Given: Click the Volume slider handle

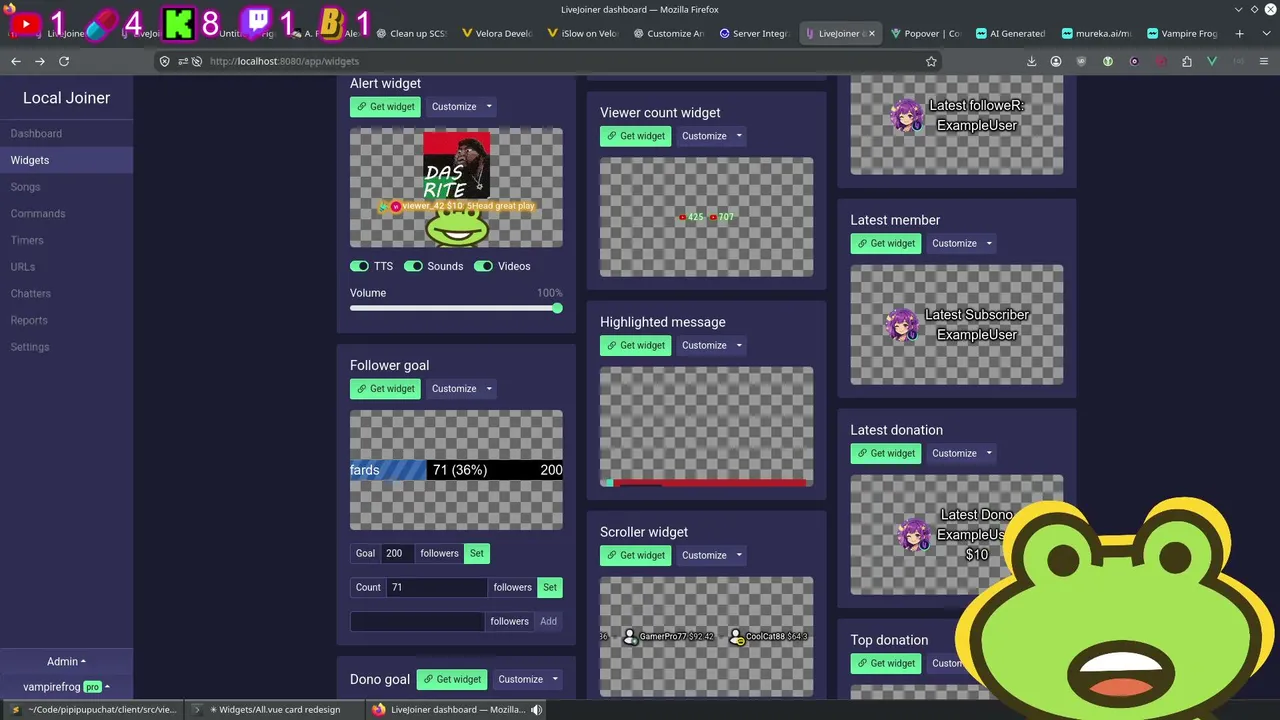Looking at the screenshot, I should tap(557, 308).
